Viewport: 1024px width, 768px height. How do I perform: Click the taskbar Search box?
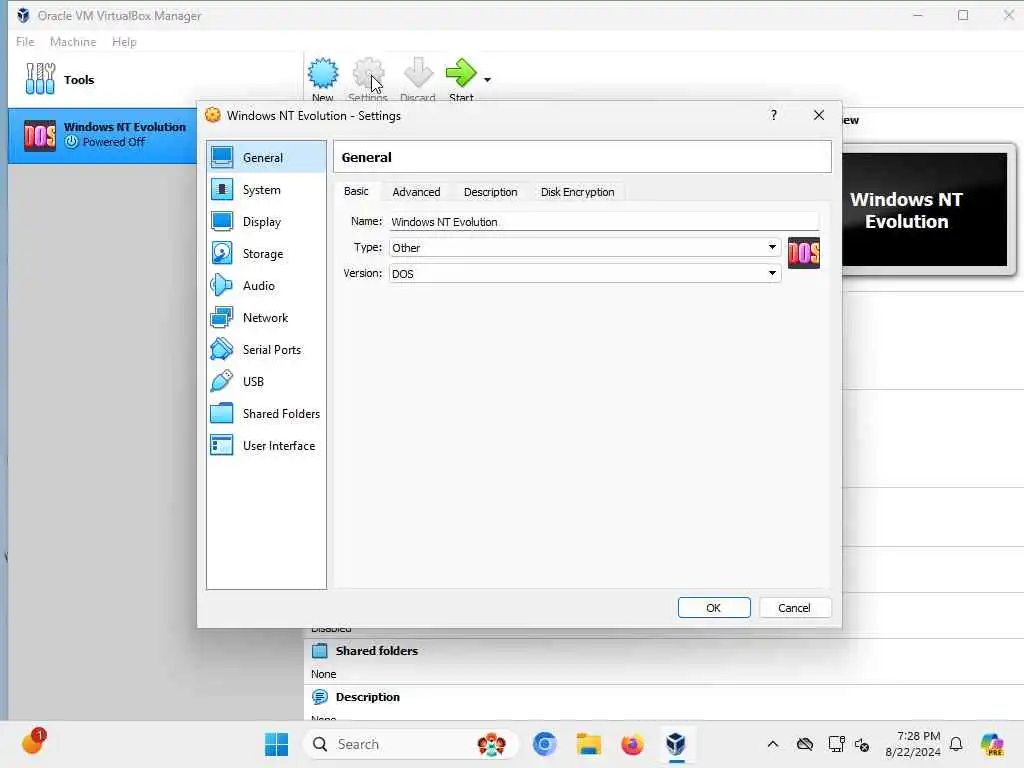(x=410, y=744)
